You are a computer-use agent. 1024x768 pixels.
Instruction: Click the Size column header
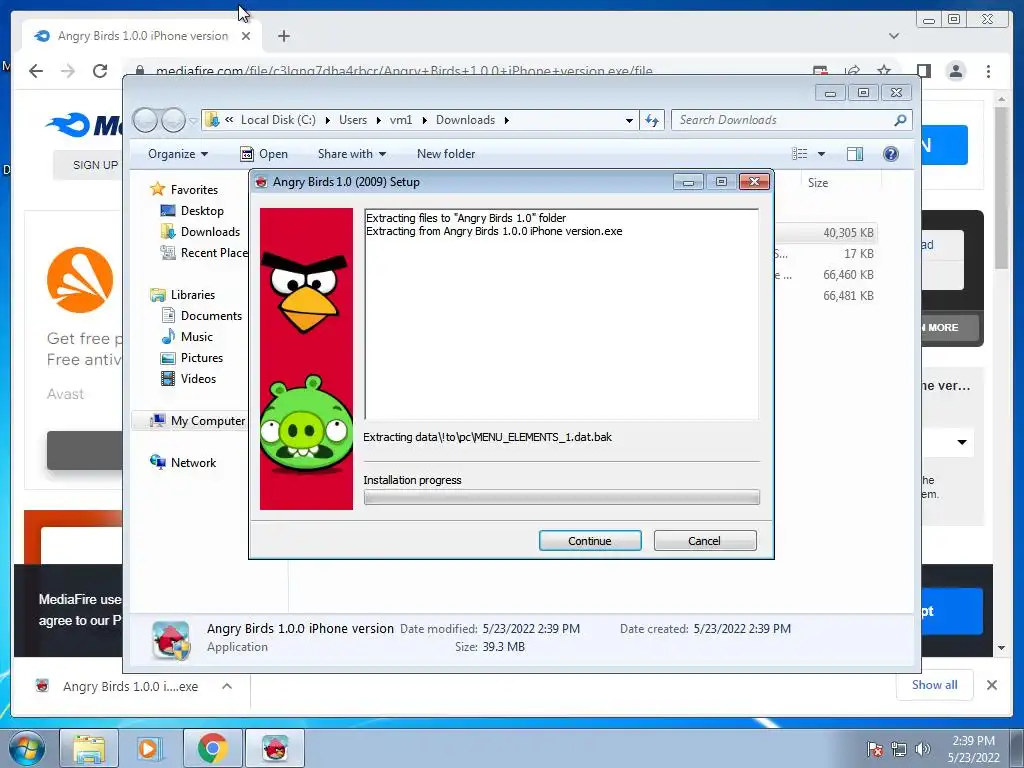(x=818, y=183)
